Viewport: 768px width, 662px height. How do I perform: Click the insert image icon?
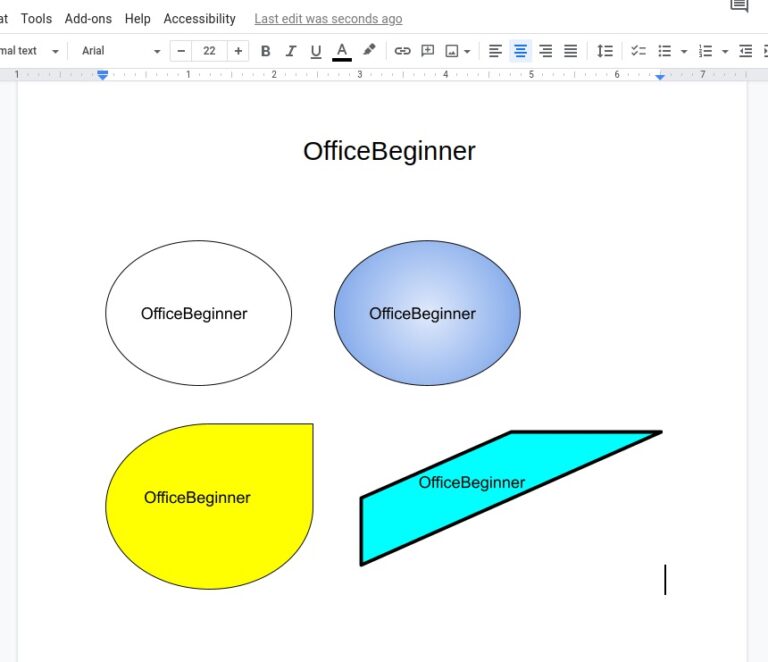pos(452,51)
